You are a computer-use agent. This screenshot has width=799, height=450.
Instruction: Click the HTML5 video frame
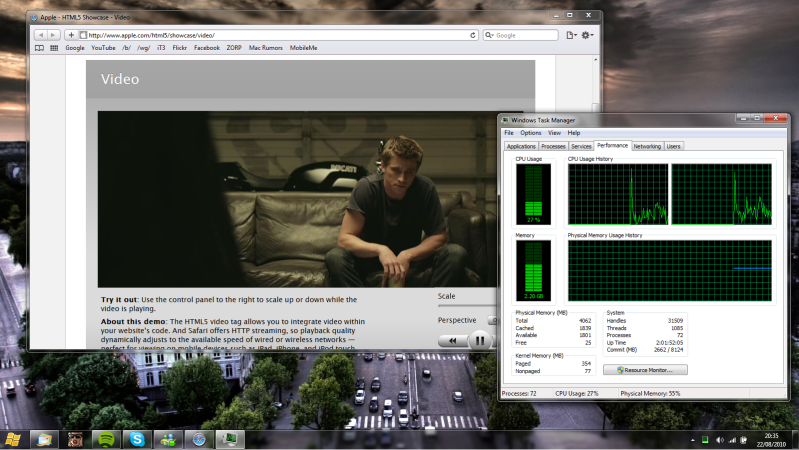click(297, 199)
